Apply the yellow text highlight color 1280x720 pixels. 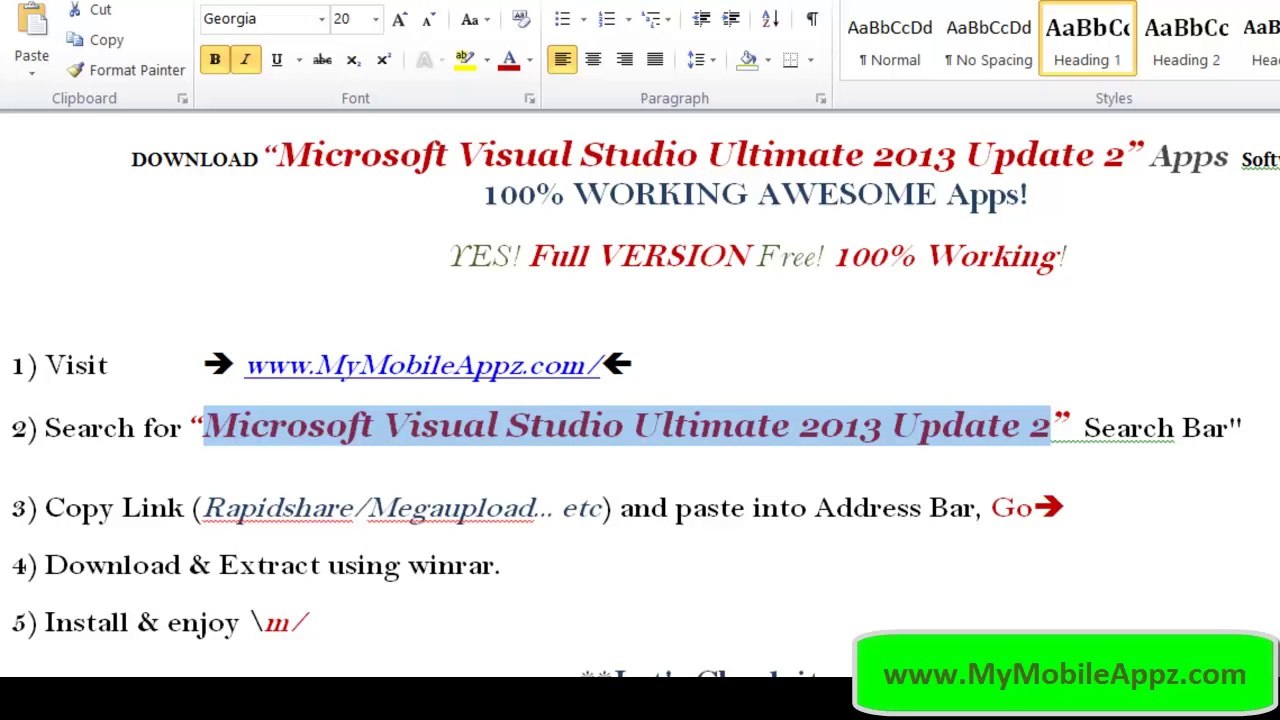(464, 60)
